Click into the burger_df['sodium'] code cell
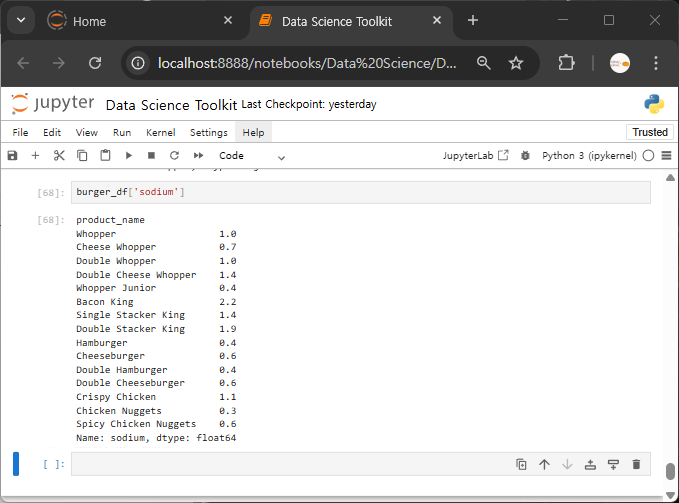The height and width of the screenshot is (503, 679). [x=361, y=192]
